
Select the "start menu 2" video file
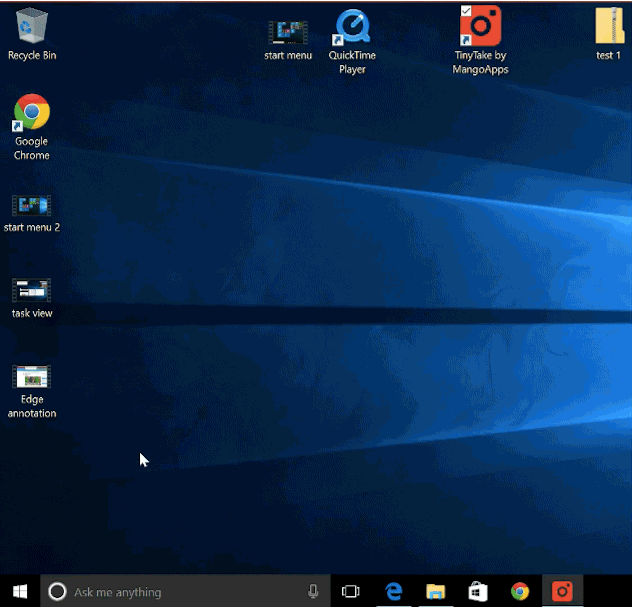click(31, 206)
